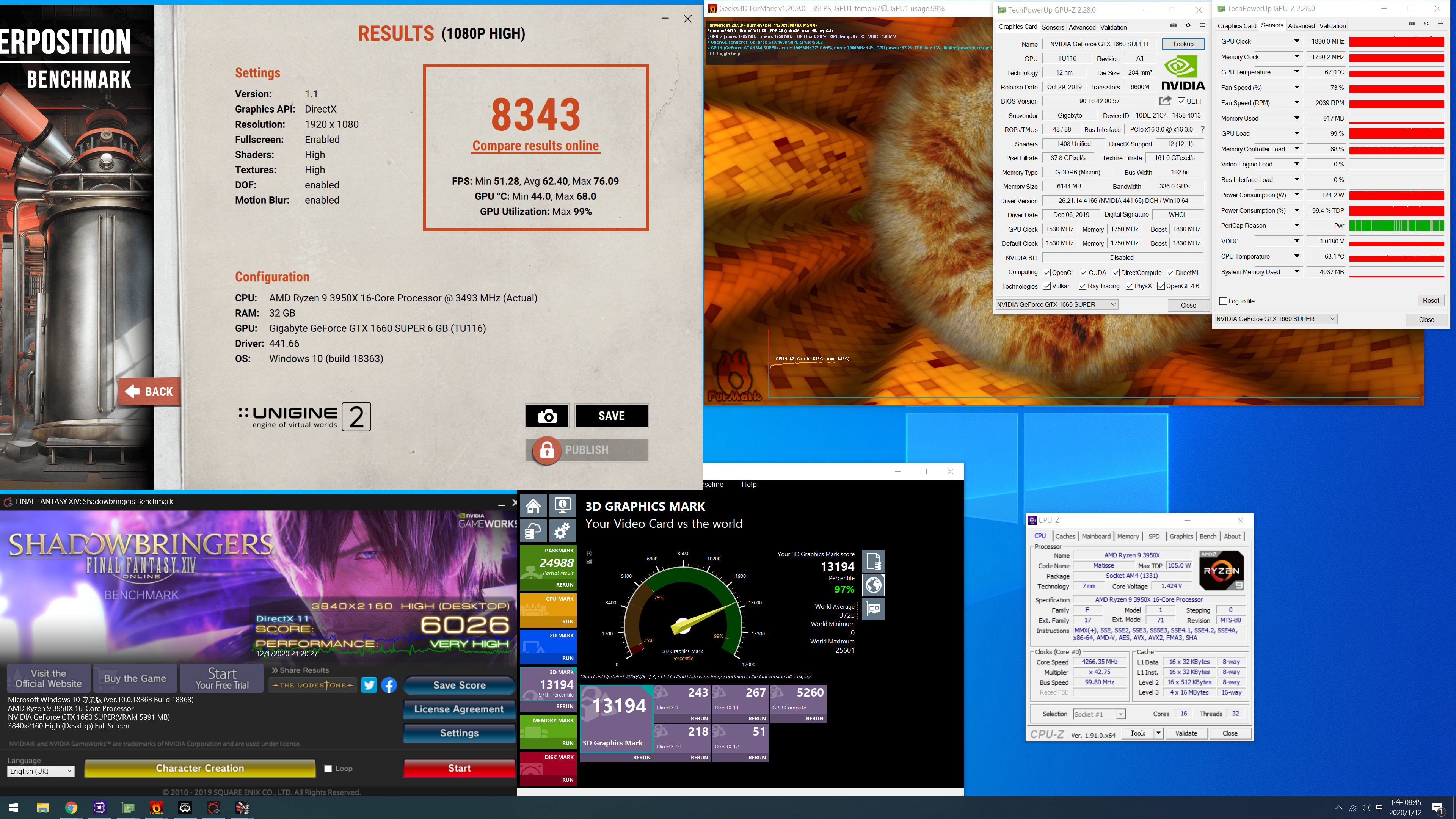Toggle the UEFI checkbox in GPU-Z

(x=1181, y=101)
